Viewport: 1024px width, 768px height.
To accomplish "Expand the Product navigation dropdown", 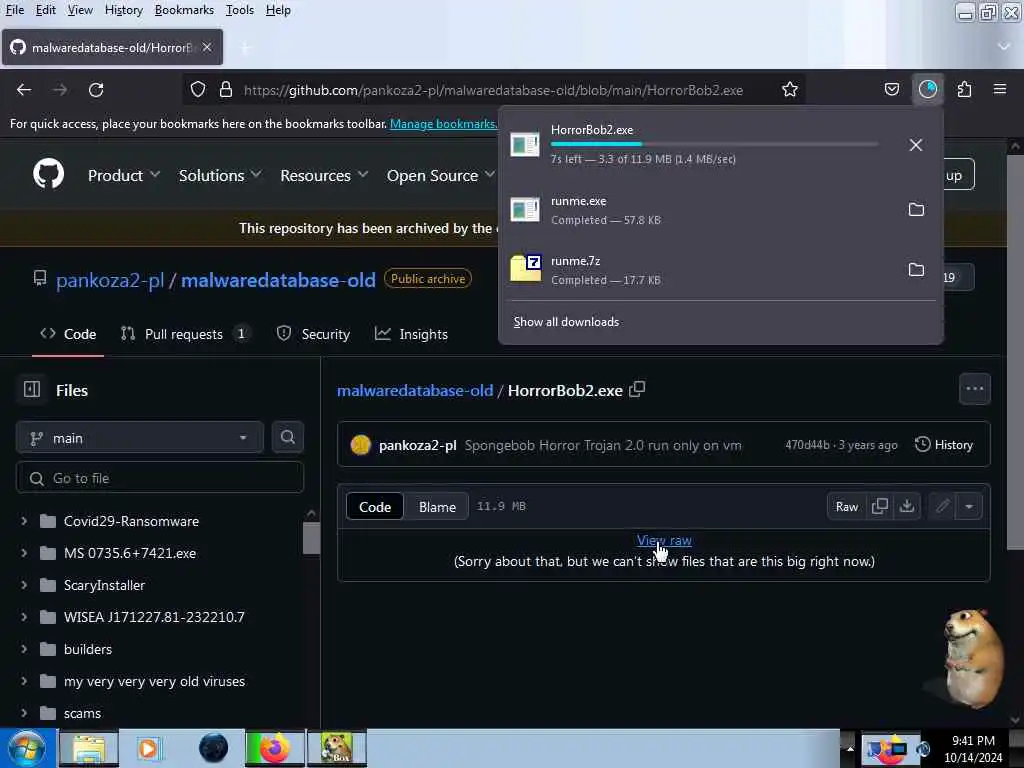I will (x=123, y=175).
